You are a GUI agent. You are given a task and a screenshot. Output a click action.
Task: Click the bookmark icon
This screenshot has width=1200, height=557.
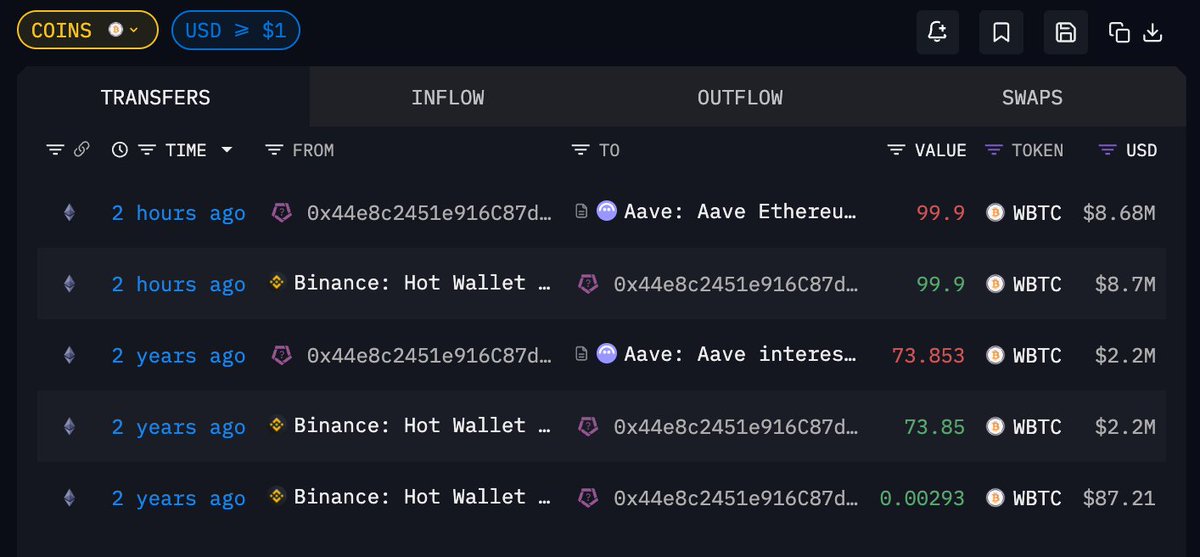click(1001, 32)
